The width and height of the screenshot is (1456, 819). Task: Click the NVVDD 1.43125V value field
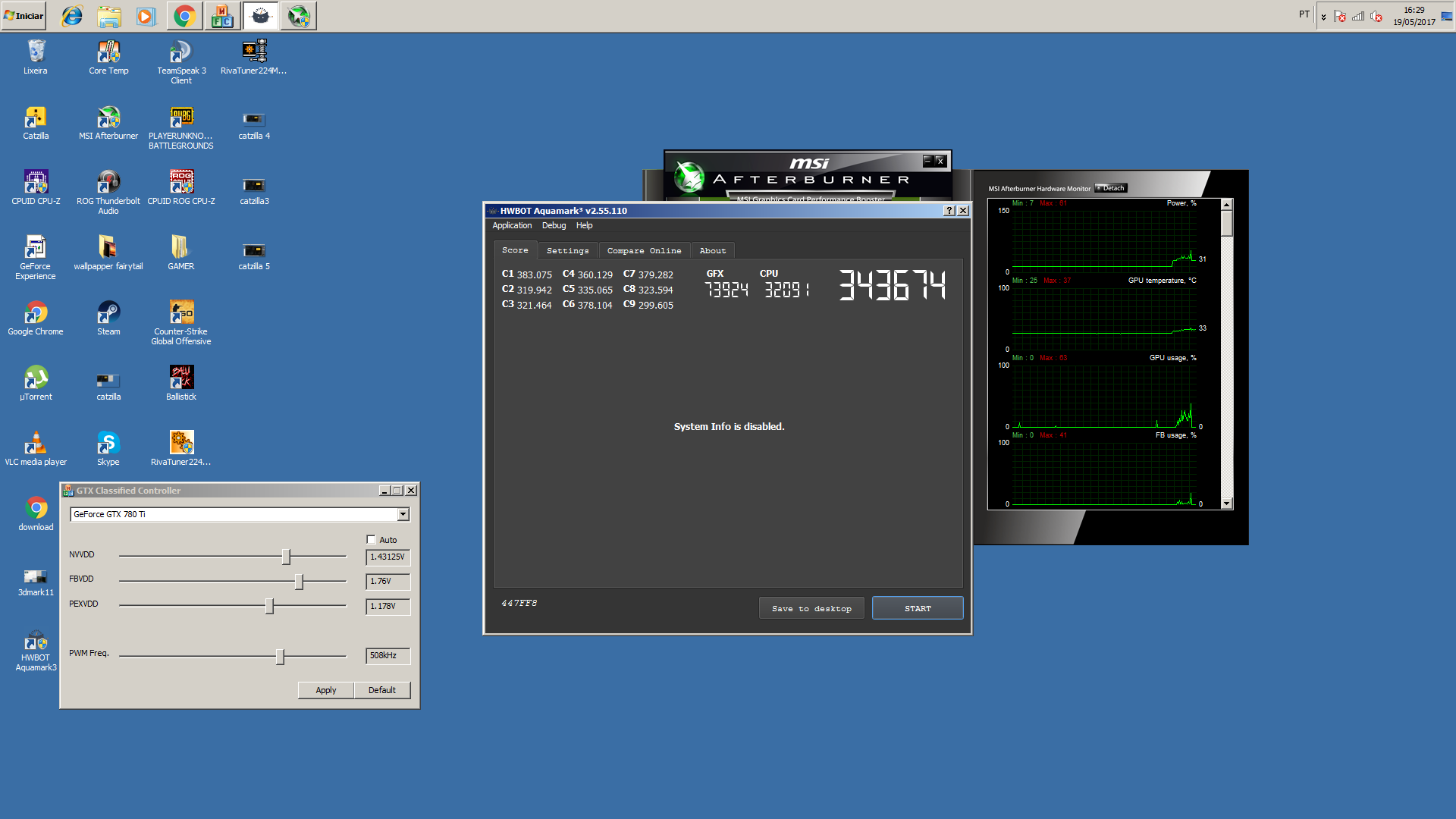click(388, 557)
